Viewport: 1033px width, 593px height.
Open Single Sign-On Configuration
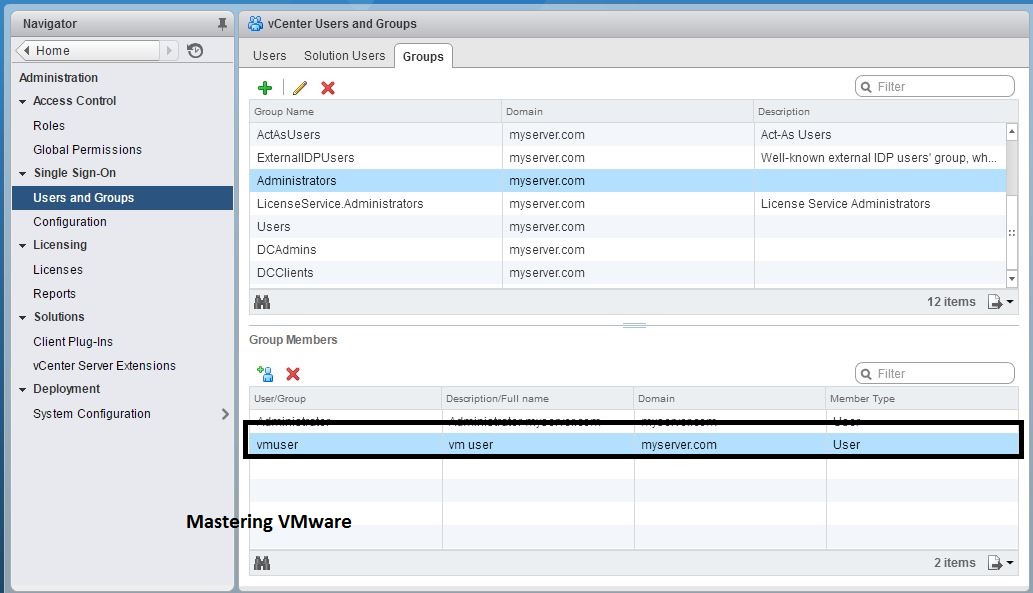pos(70,221)
